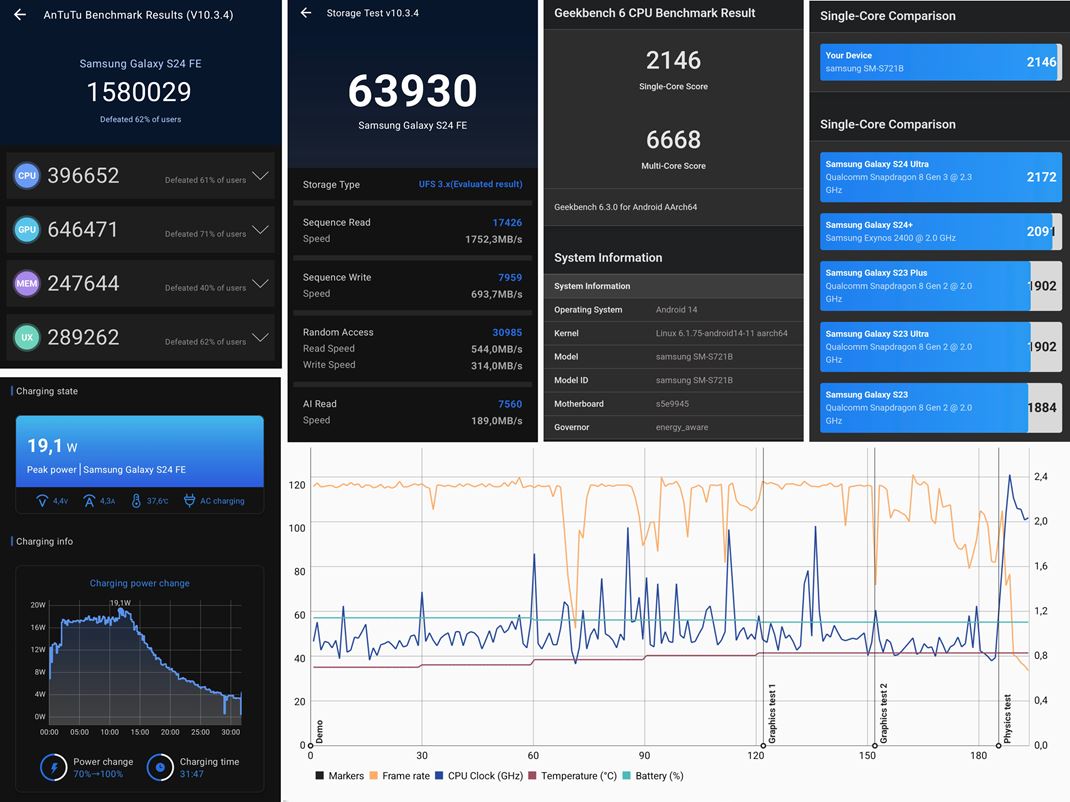Screen dimensions: 1070x802
Task: Tap the CPU score badge icon
Action: [27, 175]
